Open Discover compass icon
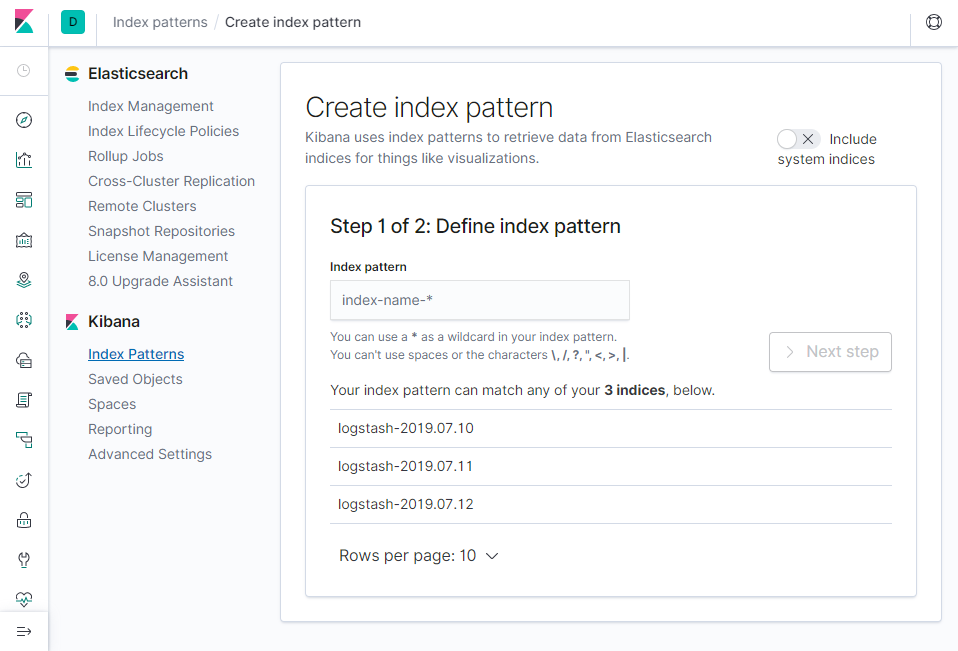The image size is (958, 651). (24, 120)
